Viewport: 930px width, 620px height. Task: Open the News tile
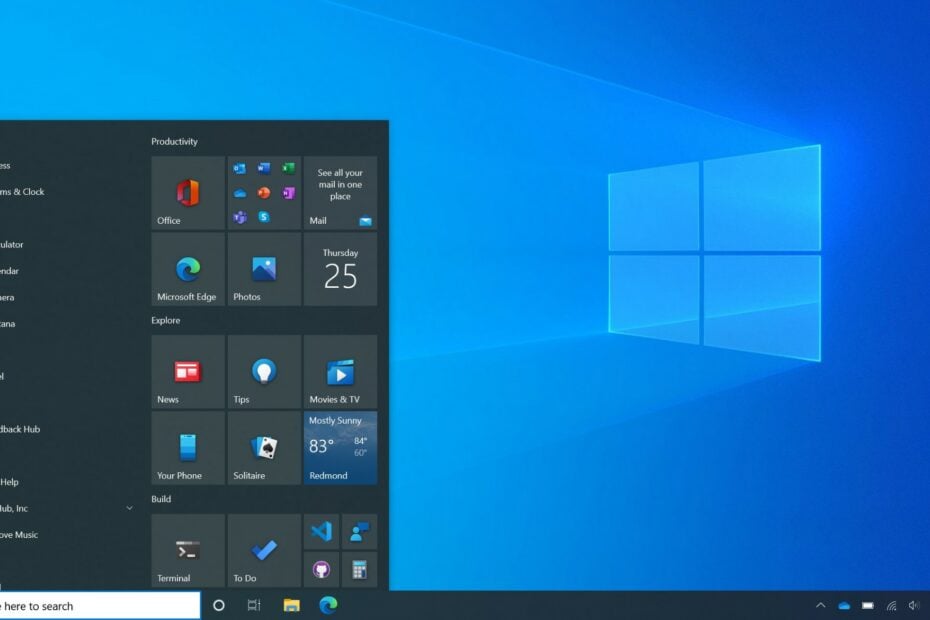pyautogui.click(x=186, y=371)
